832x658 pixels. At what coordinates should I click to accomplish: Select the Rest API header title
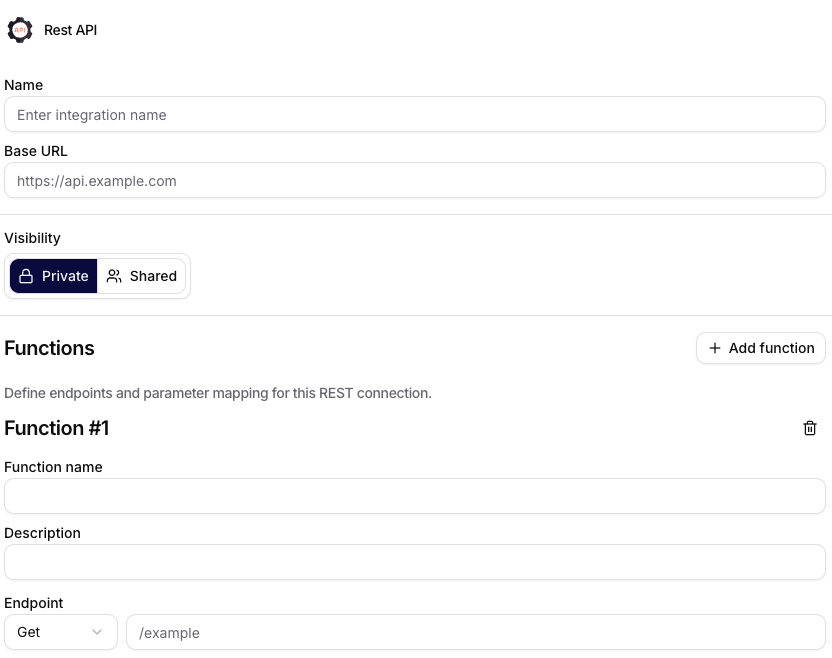click(x=70, y=30)
